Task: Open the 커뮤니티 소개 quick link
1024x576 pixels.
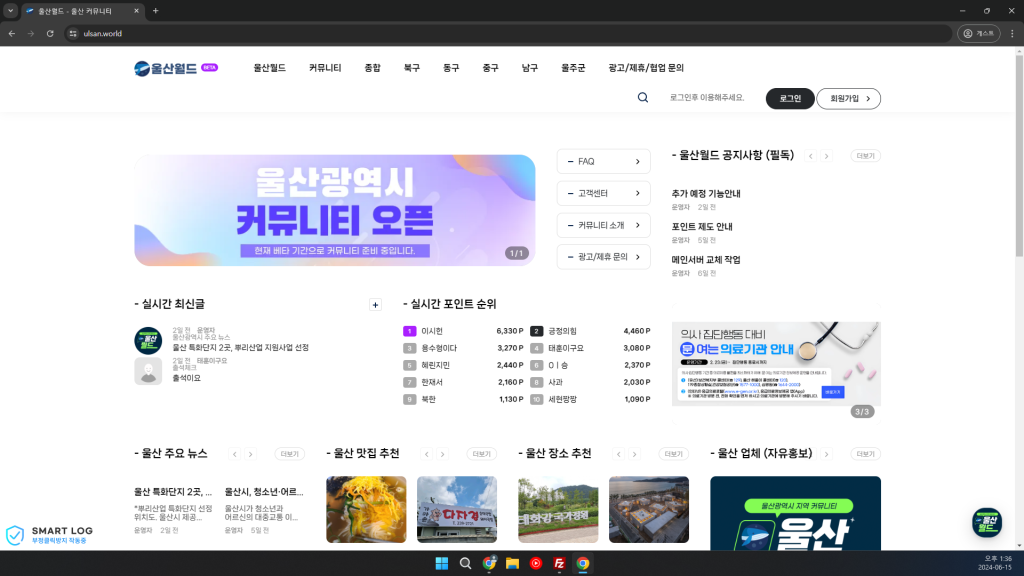Action: 603,225
